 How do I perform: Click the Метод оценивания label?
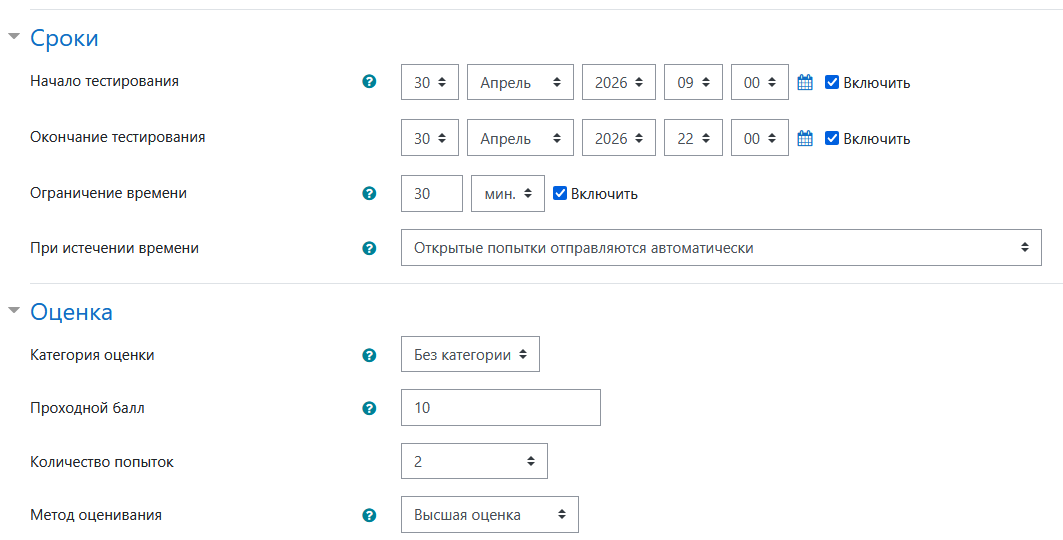pyautogui.click(x=96, y=515)
